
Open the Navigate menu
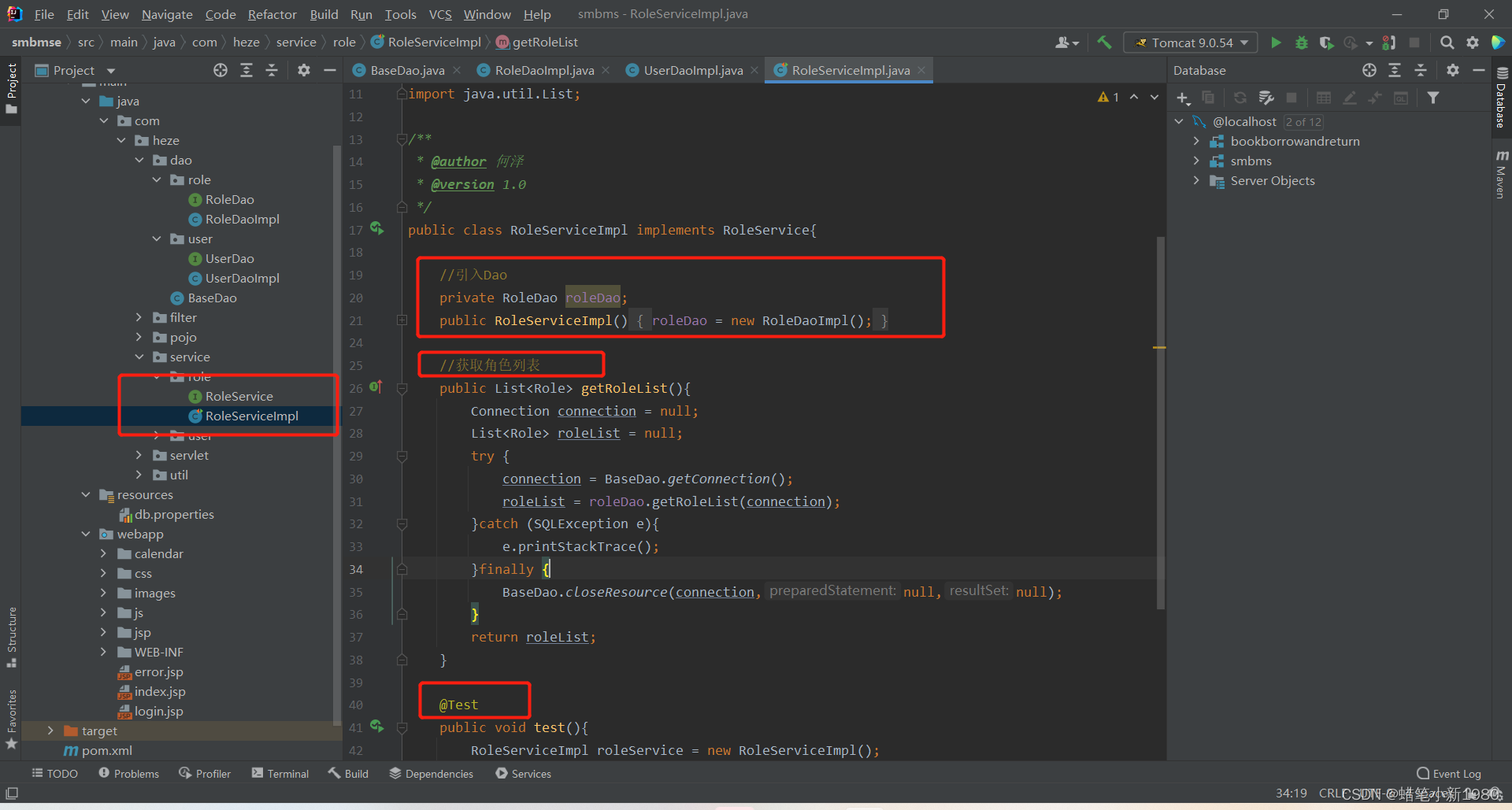click(167, 14)
